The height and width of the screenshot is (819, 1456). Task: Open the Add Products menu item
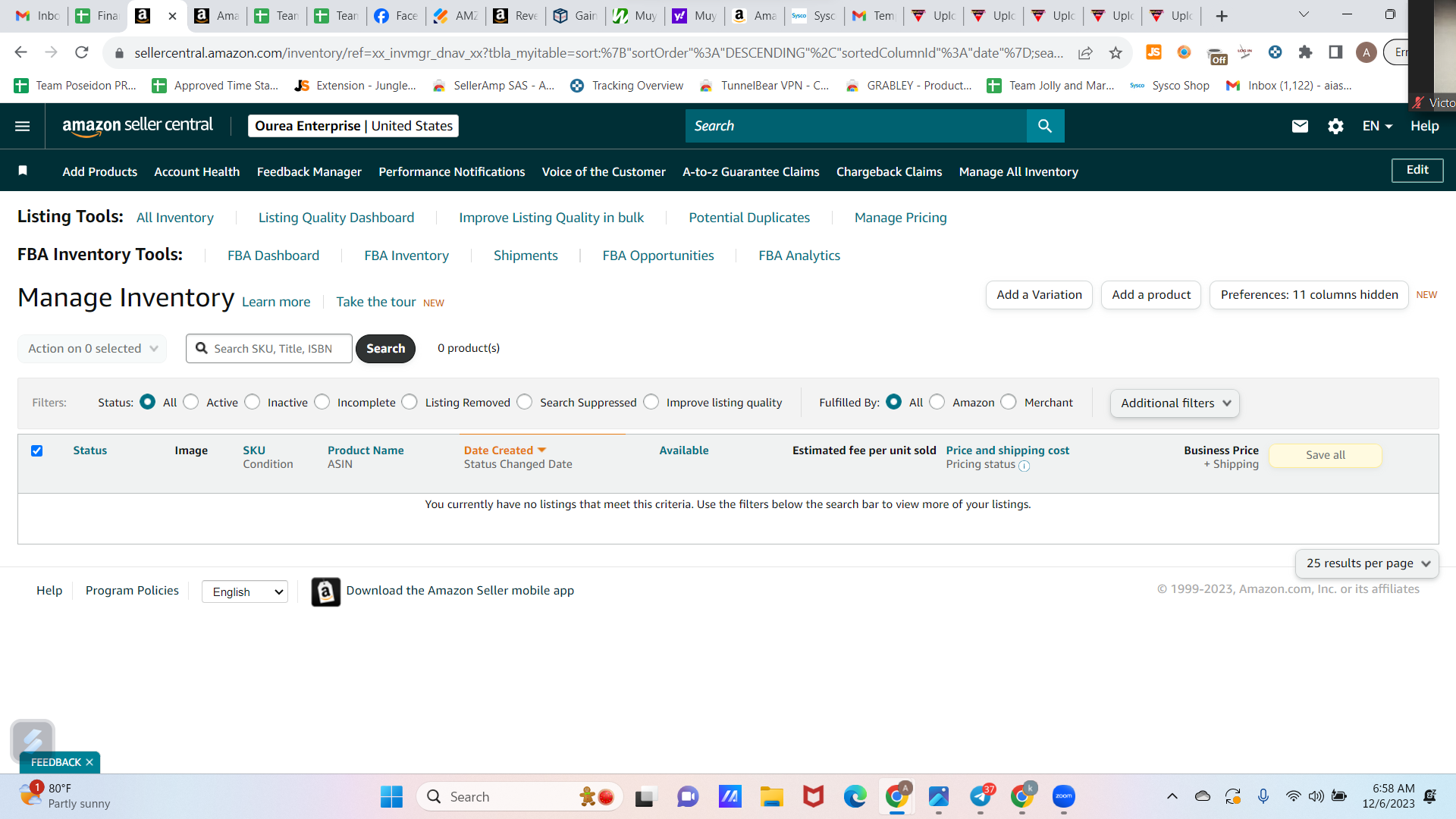coord(100,172)
